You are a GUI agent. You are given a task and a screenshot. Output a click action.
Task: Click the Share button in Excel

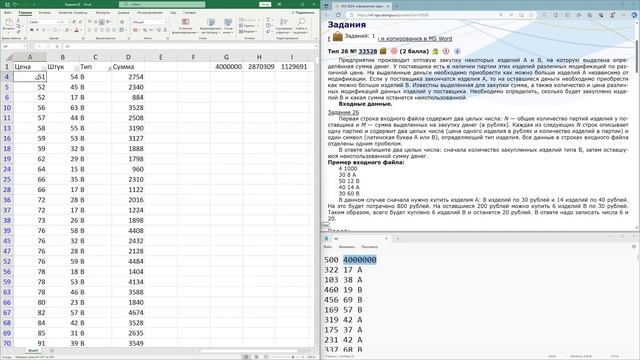coord(304,13)
